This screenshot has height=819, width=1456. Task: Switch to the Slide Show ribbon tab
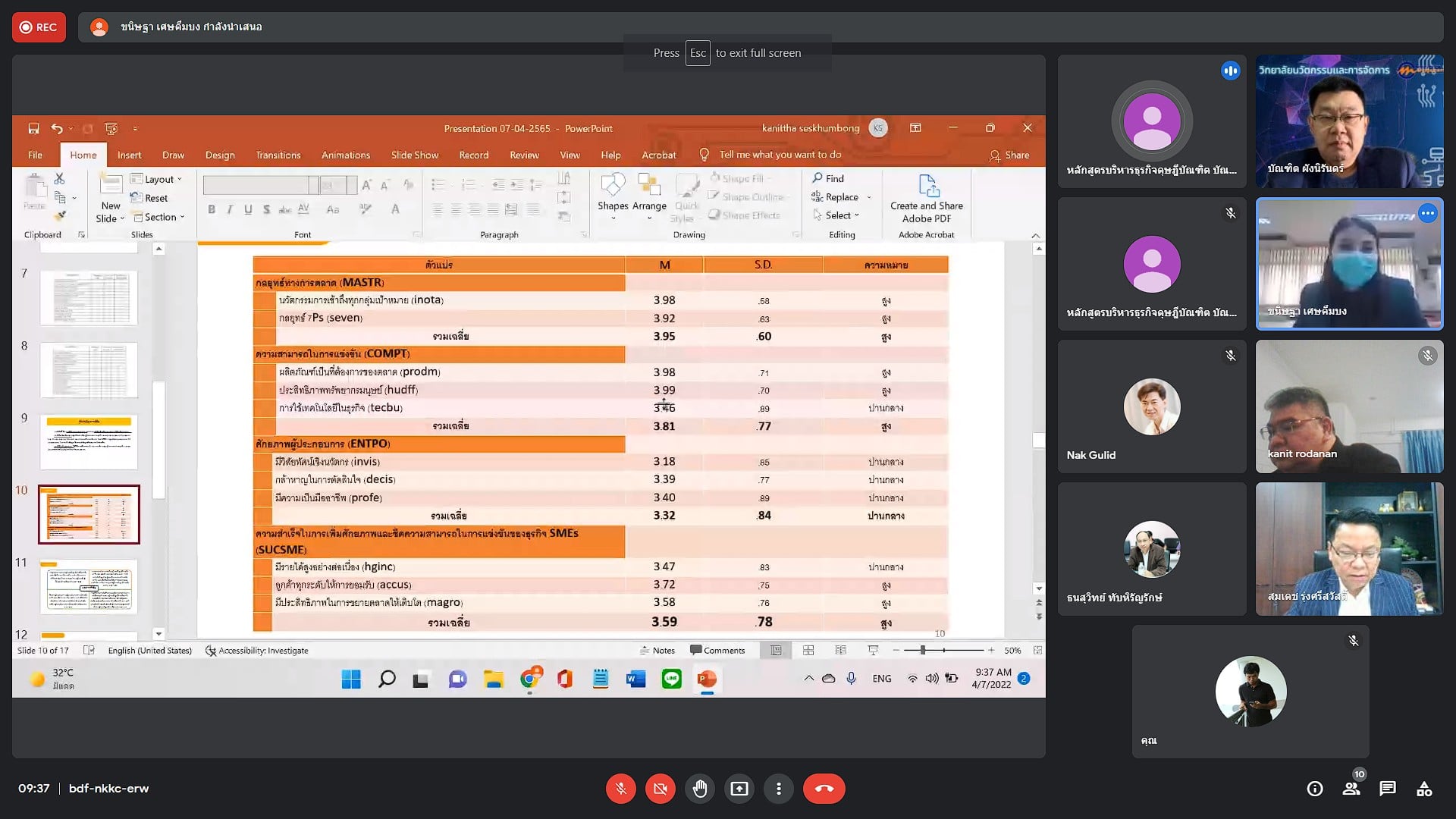pyautogui.click(x=414, y=155)
